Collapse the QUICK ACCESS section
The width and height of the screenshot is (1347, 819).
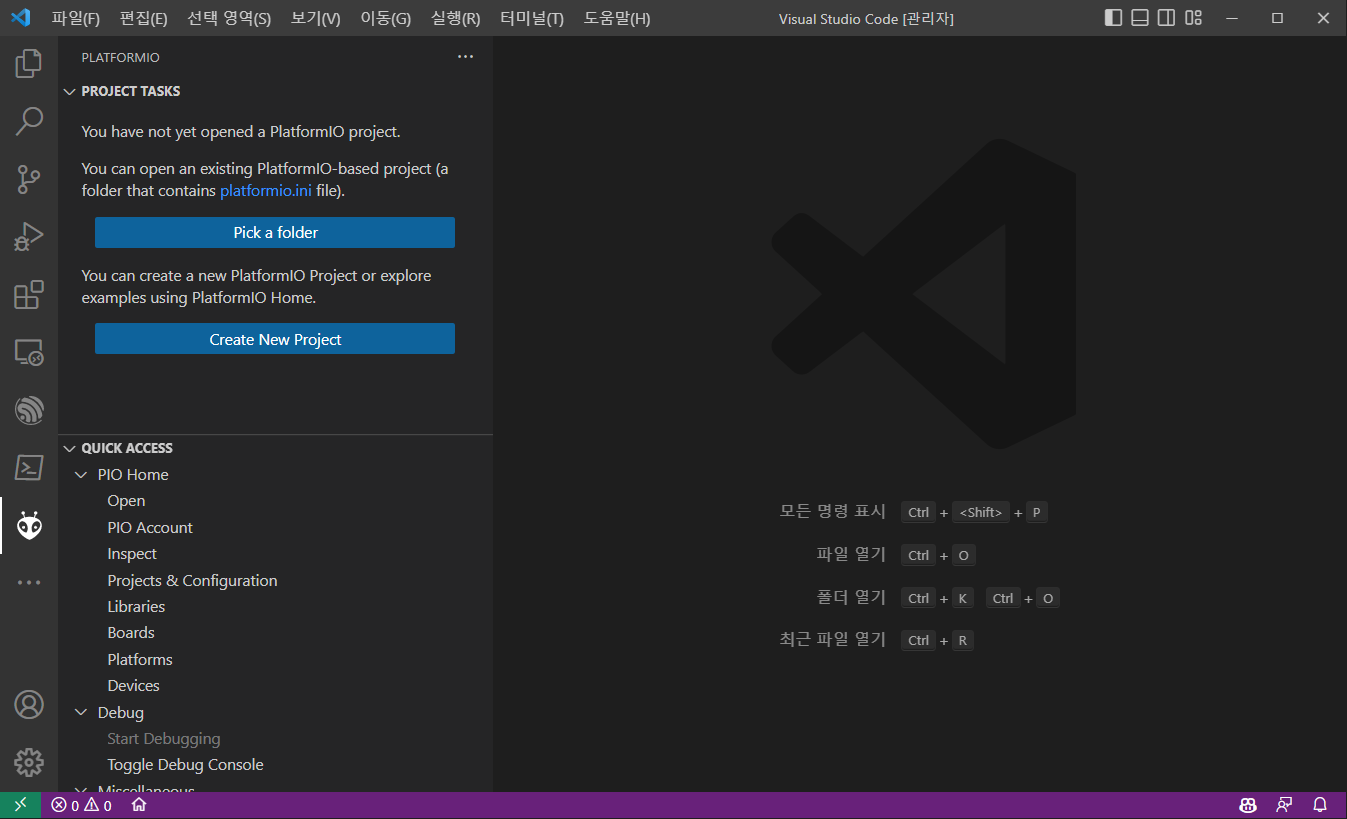(x=69, y=448)
